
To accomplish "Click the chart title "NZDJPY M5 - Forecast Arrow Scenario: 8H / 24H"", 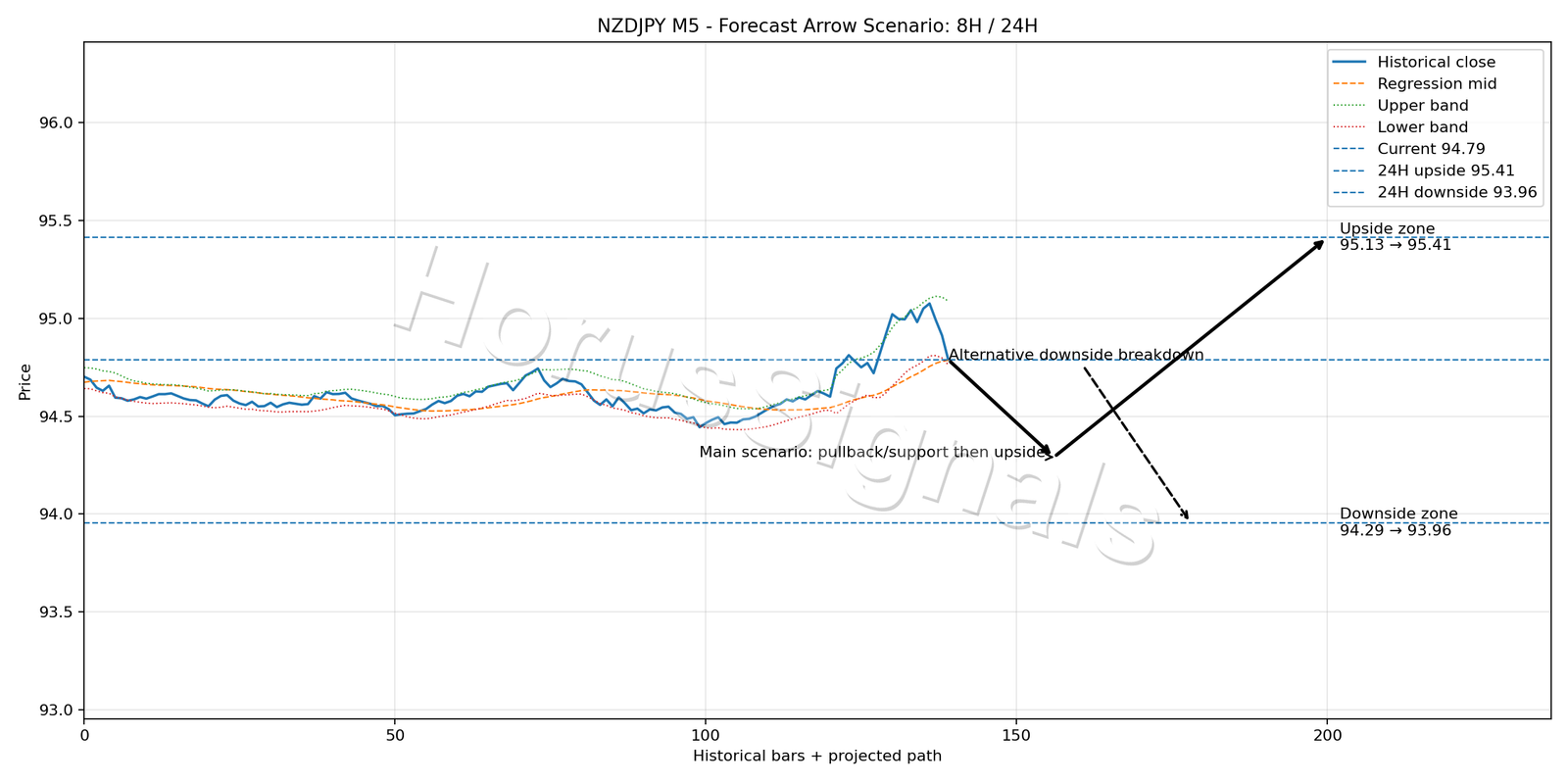I will [x=817, y=25].
